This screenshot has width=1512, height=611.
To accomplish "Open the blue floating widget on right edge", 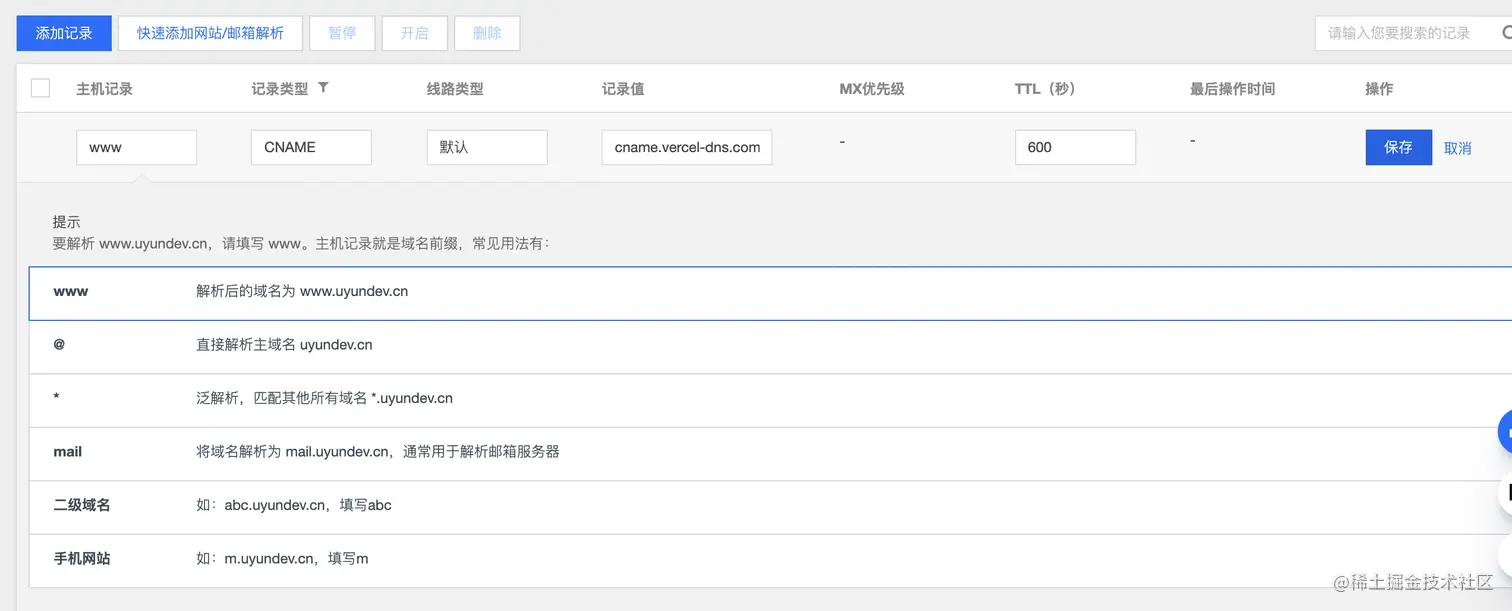I will coord(1505,432).
